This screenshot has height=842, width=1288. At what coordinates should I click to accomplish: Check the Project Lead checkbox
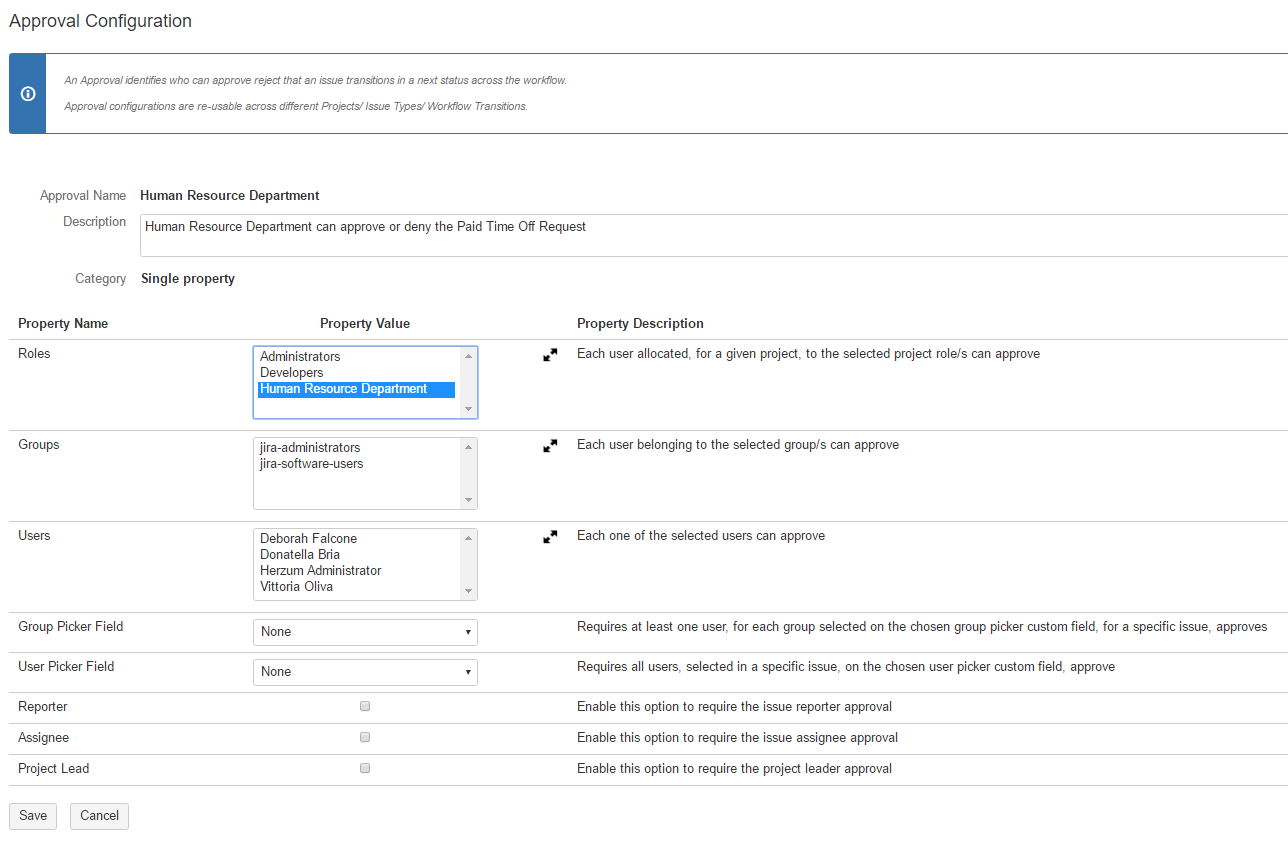coord(365,768)
